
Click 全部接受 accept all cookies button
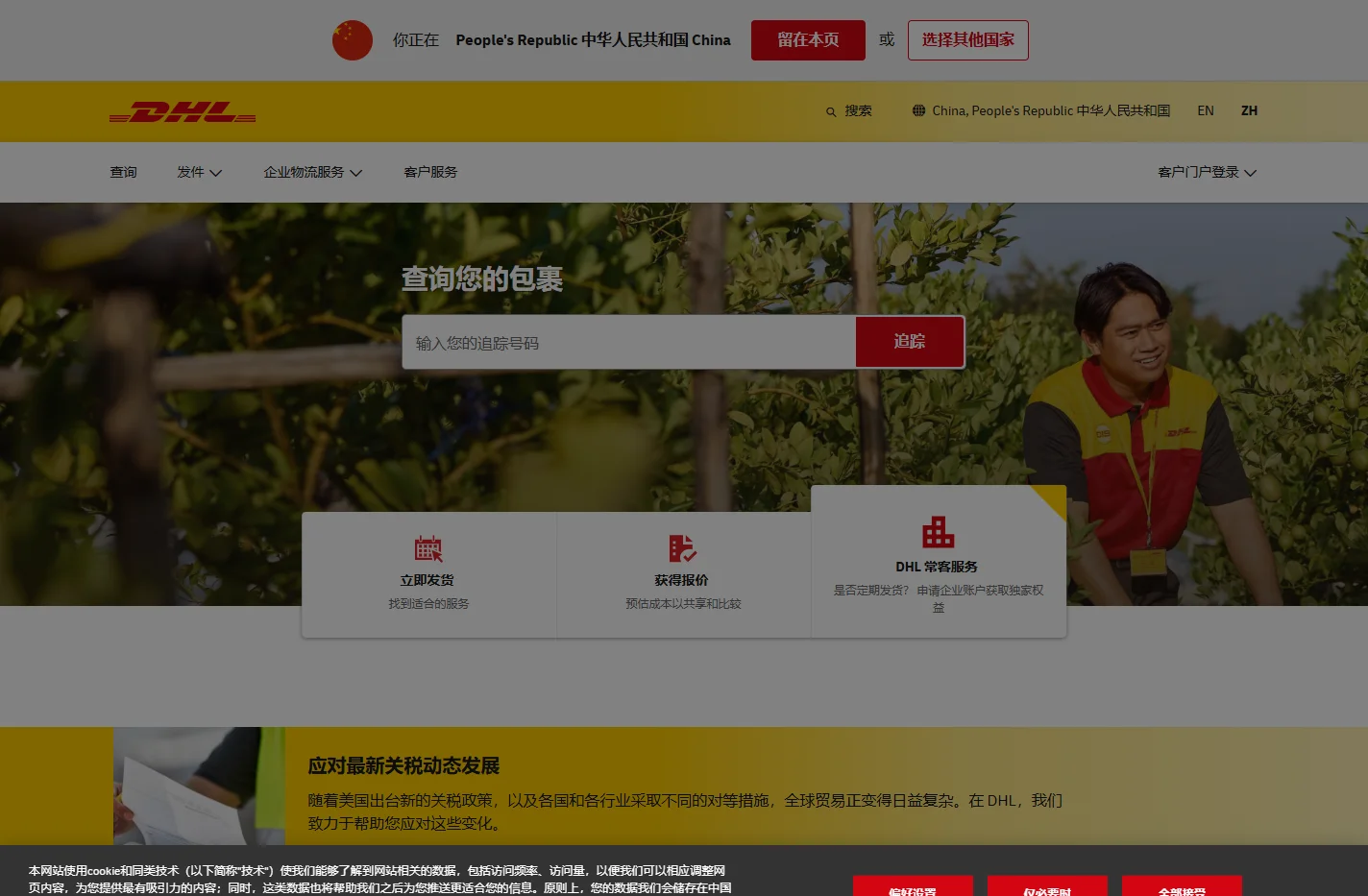pos(1182,886)
